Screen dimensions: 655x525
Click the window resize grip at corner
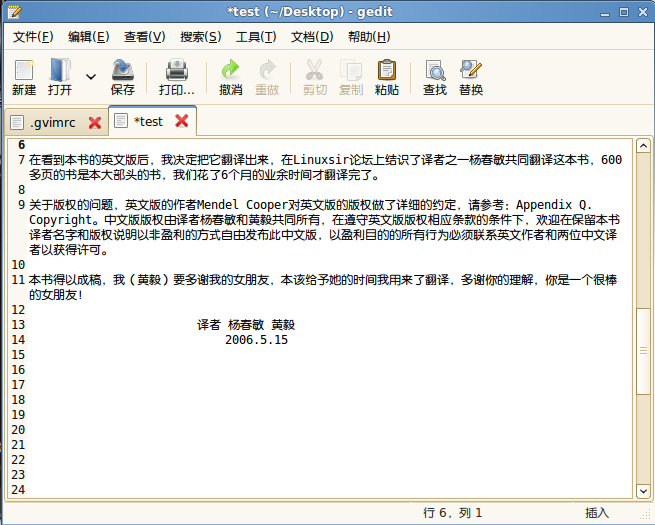point(647,515)
